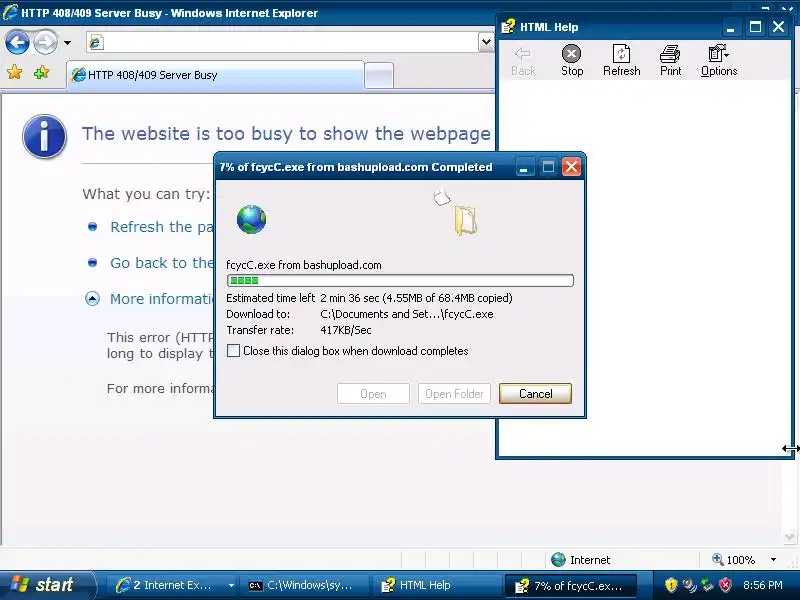Click the Cancel button in download dialog

tap(535, 394)
